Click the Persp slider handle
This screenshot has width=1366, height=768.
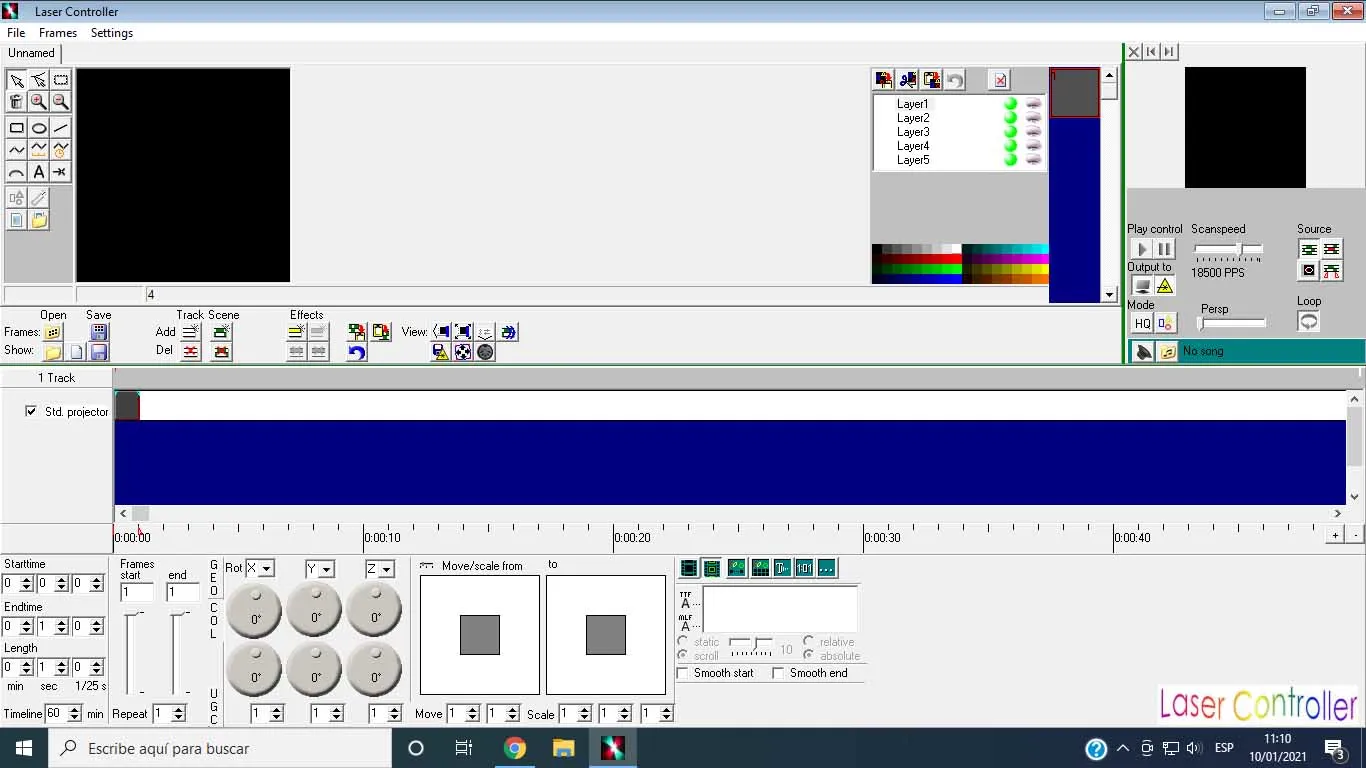(1202, 323)
